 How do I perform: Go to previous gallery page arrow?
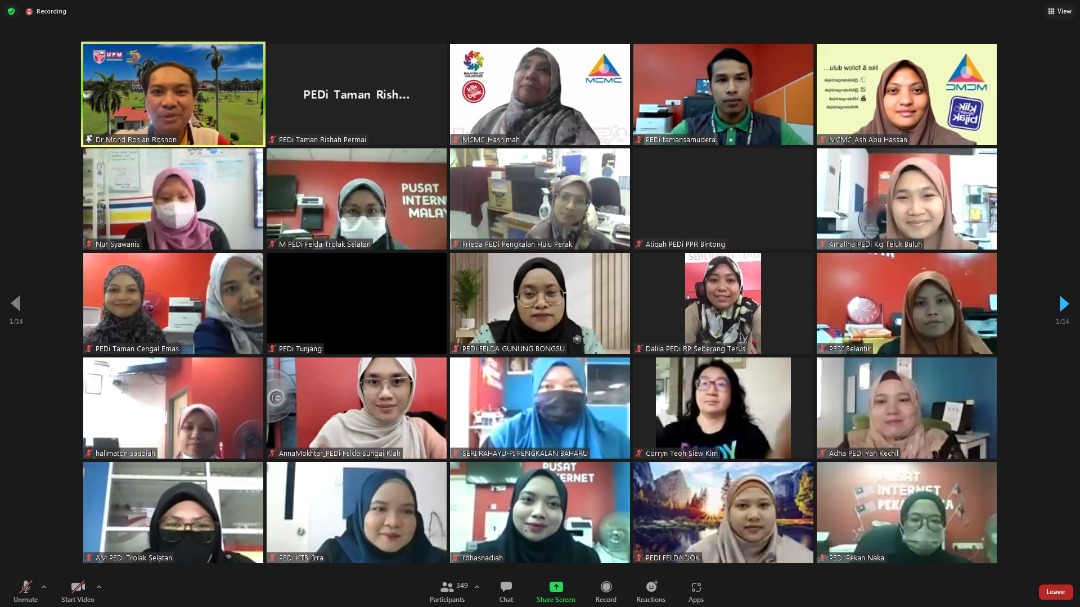(x=15, y=304)
